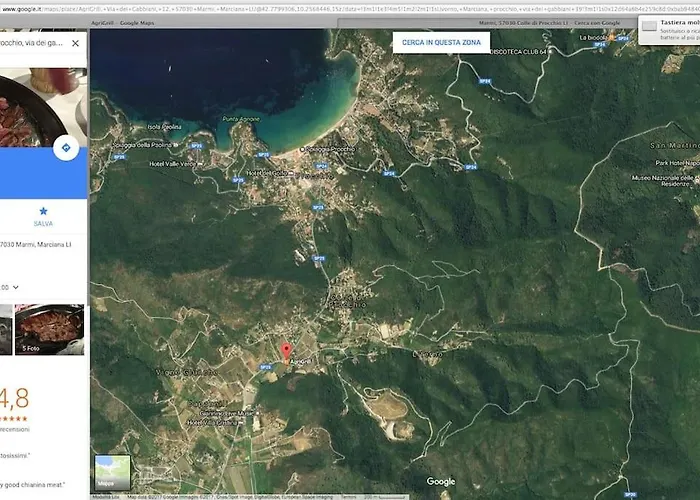Expand the opening hours dropdown chevron
Viewport: 700px width, 500px height.
point(16,287)
